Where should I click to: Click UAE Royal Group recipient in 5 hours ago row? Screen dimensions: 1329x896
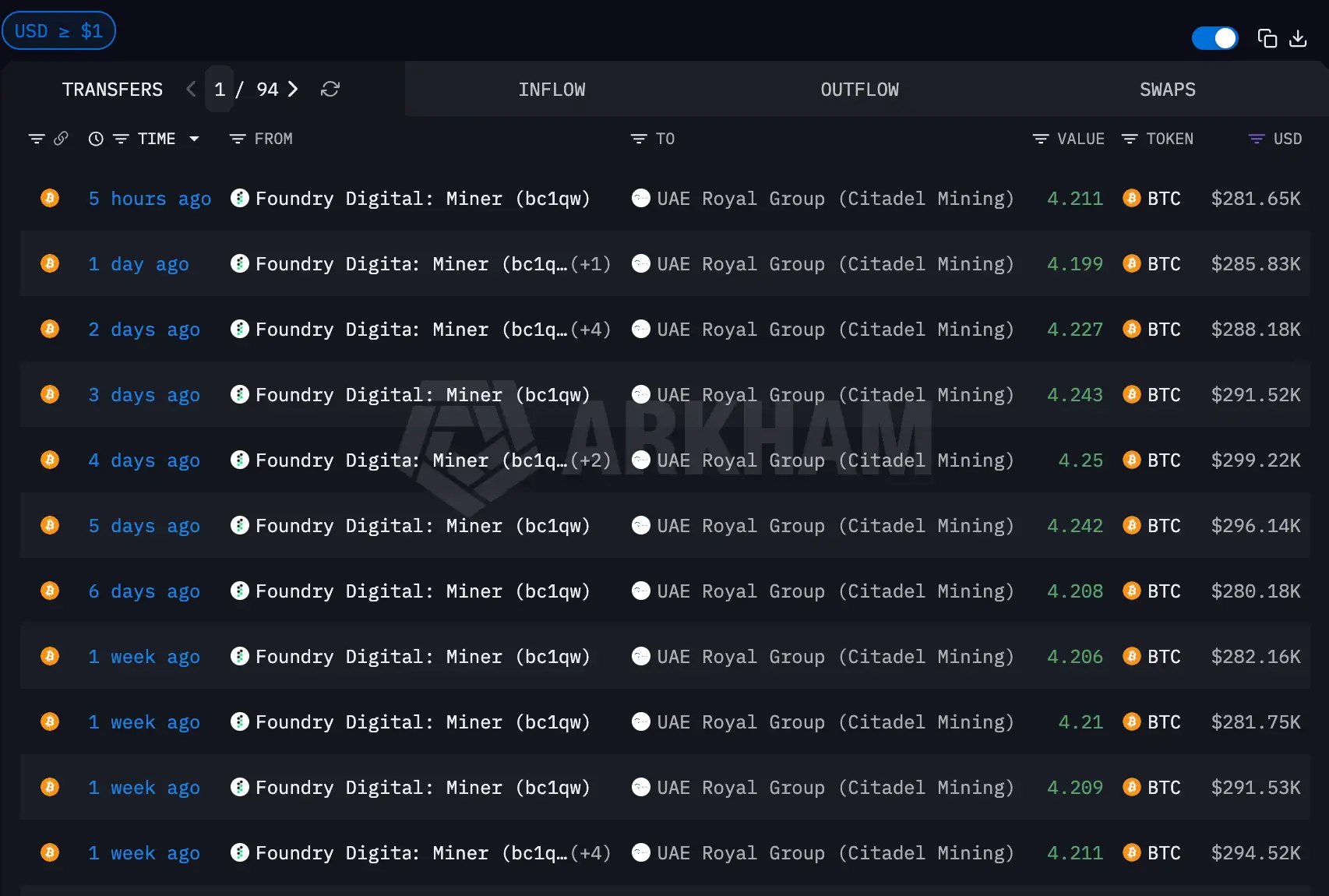tap(835, 199)
